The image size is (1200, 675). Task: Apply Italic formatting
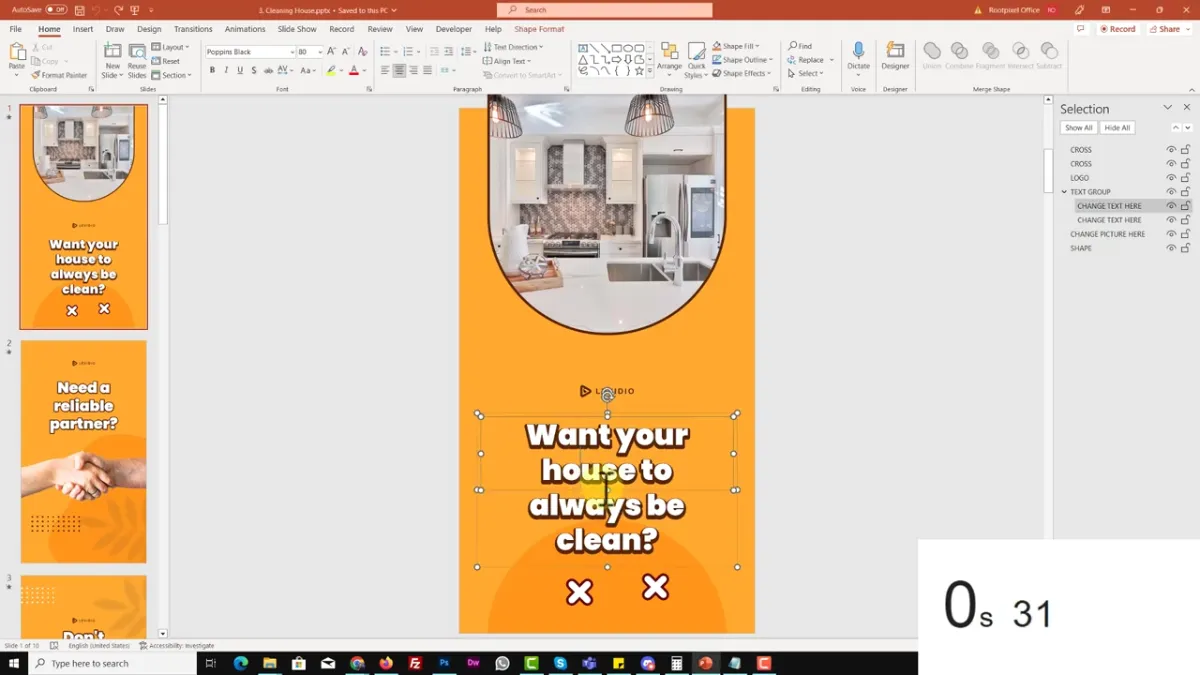[x=226, y=70]
